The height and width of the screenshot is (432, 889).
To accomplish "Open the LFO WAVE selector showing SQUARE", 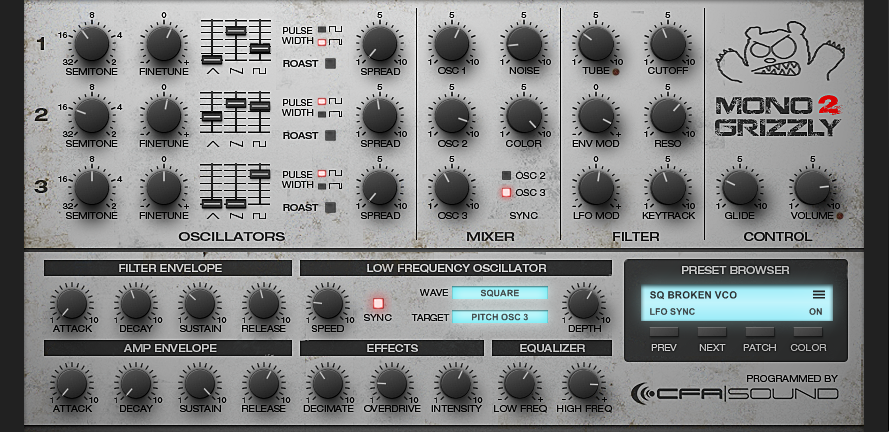I will (499, 293).
